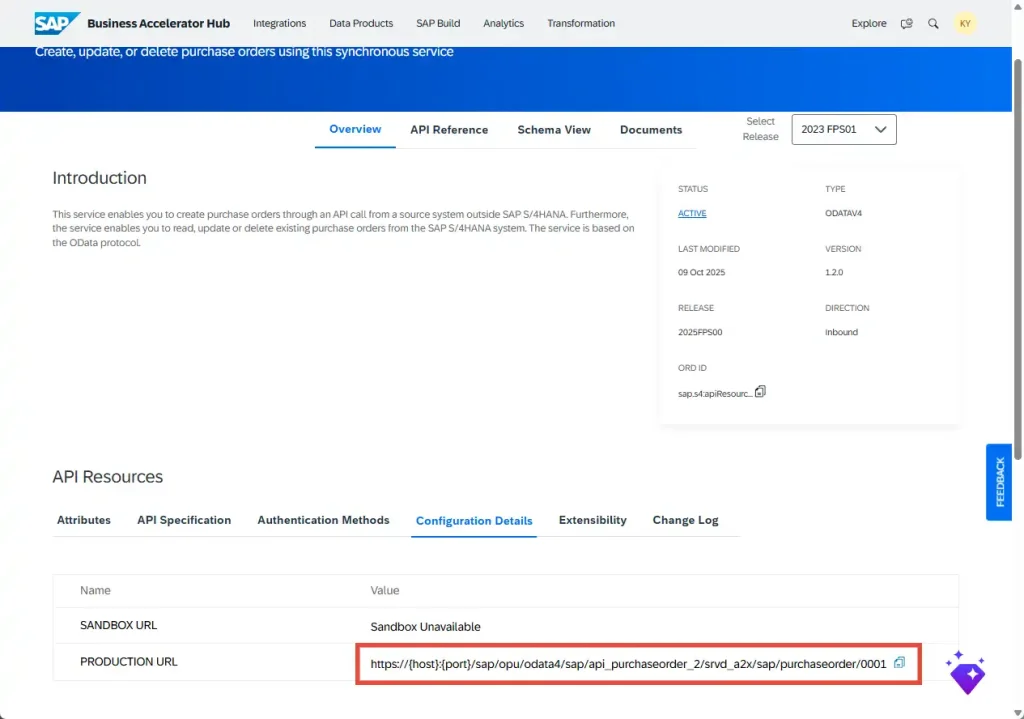Expand the Select Release dropdown
Viewport: 1024px width, 719px height.
click(x=843, y=130)
